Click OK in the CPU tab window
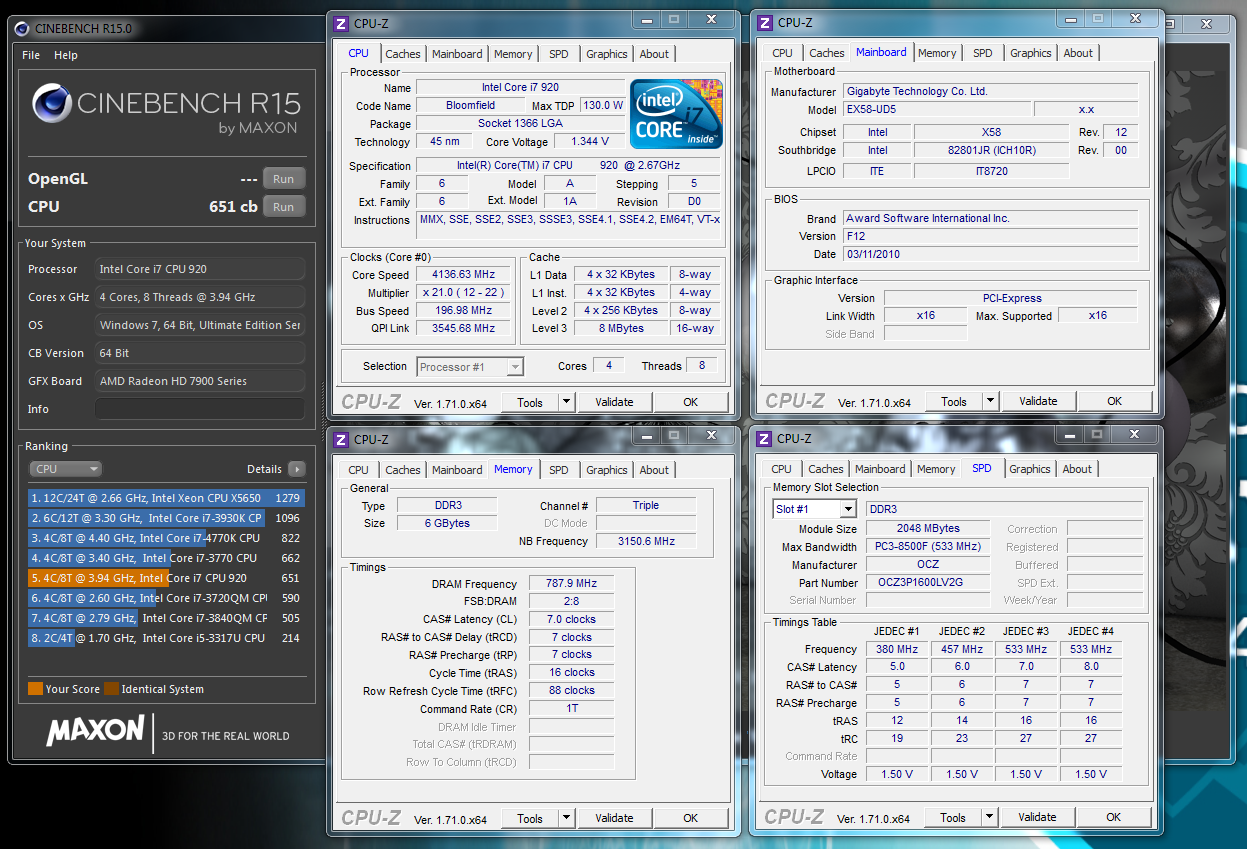The image size is (1247, 849). (x=691, y=402)
